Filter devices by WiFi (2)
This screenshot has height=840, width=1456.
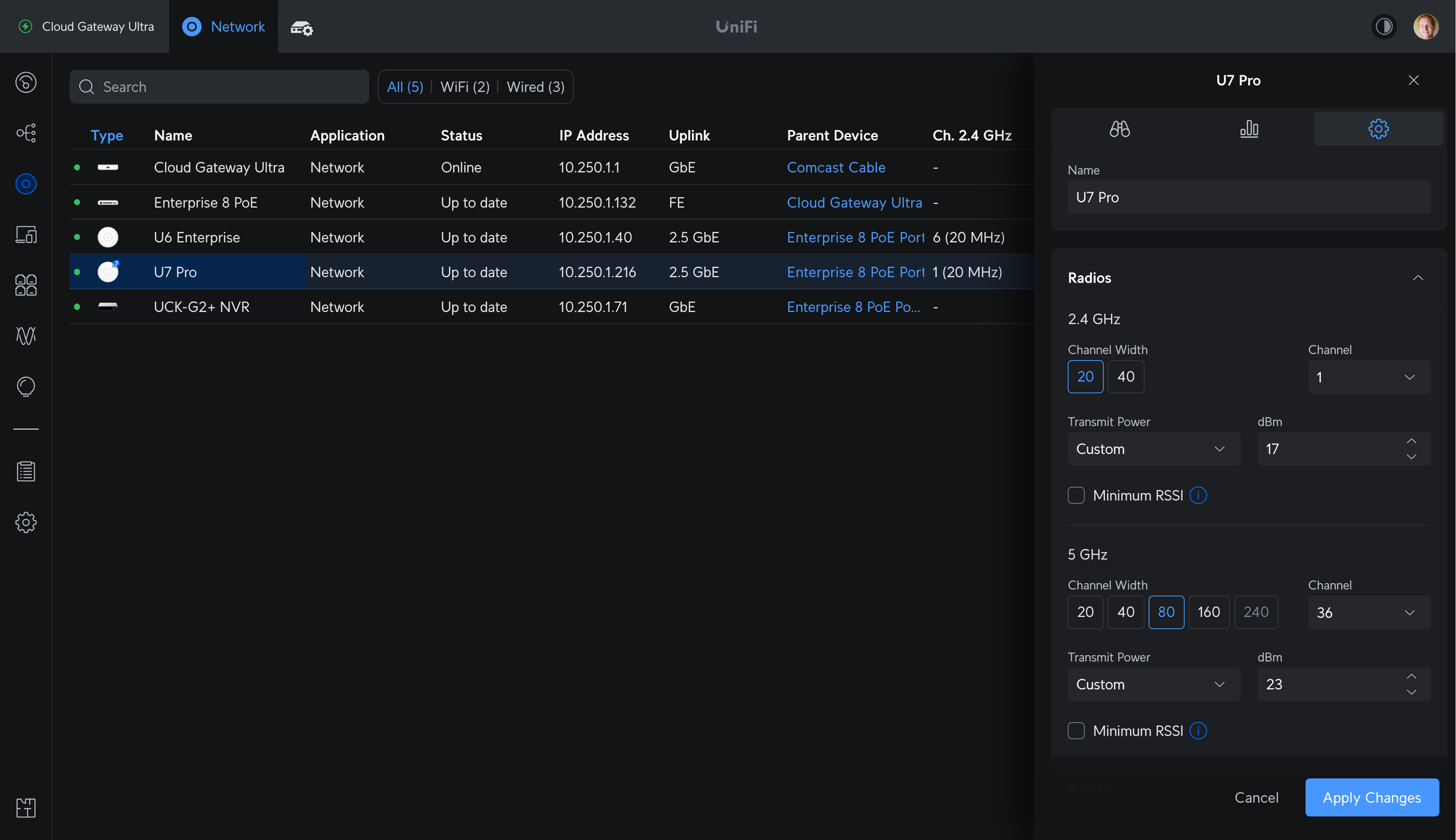(465, 87)
